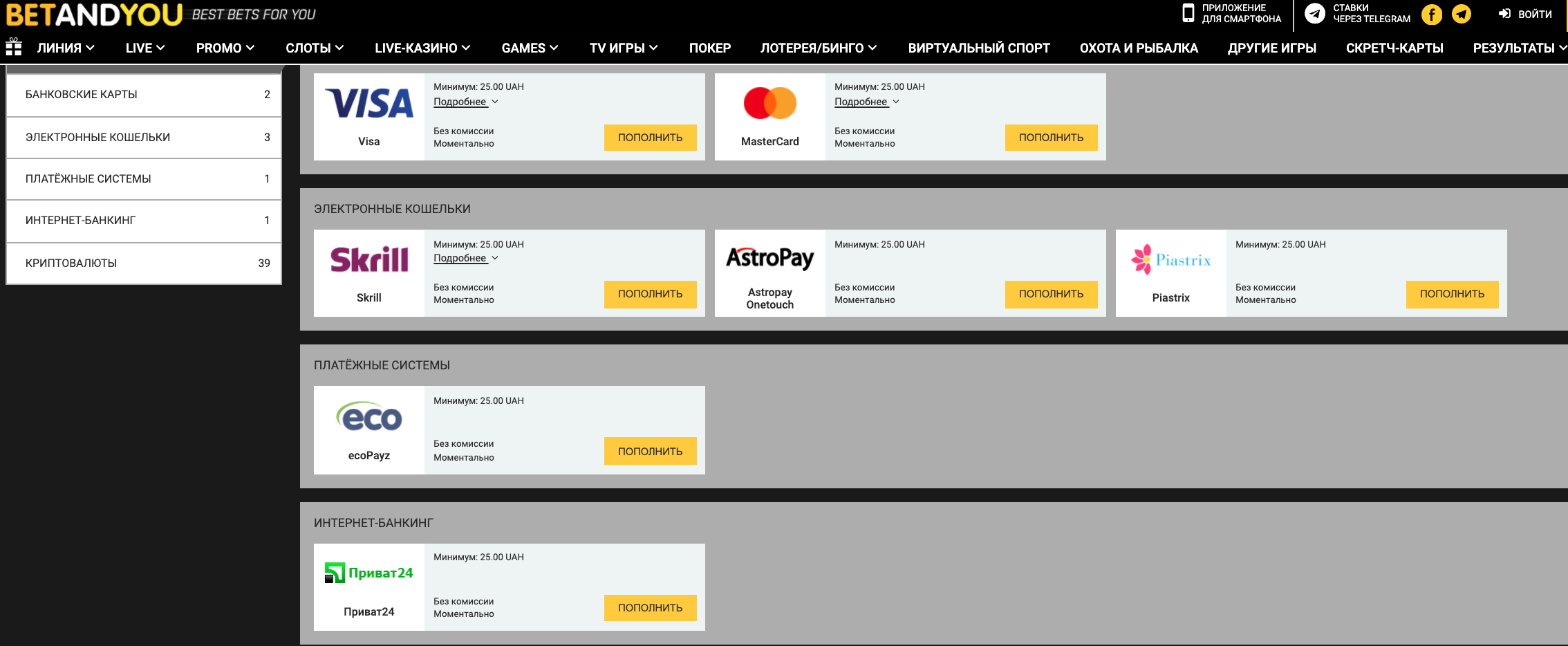
Task: Expand Подробнее details under Visa
Action: pyautogui.click(x=466, y=102)
